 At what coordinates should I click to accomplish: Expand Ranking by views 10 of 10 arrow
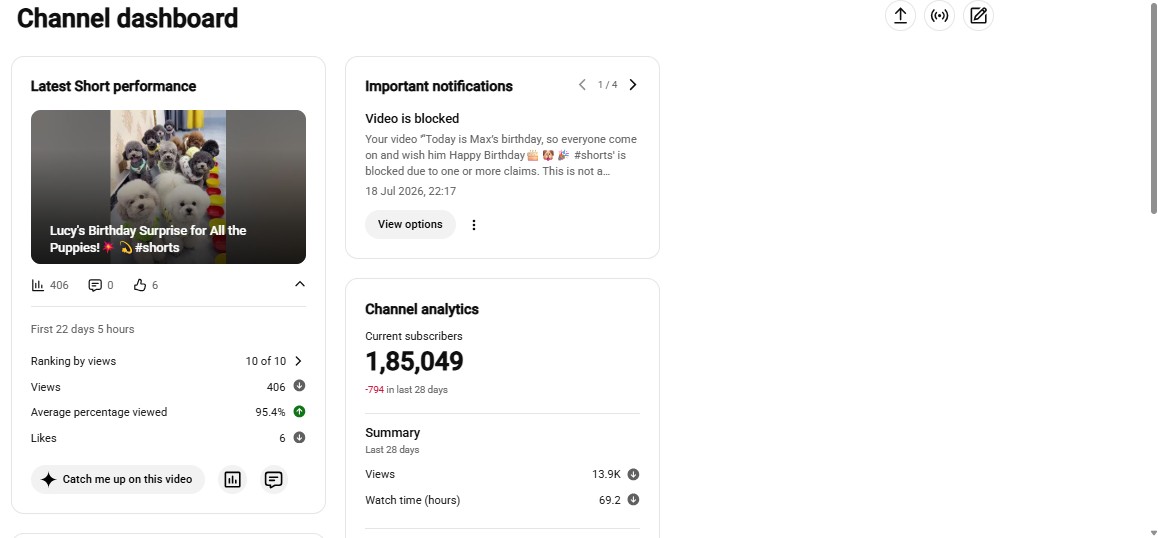[298, 361]
